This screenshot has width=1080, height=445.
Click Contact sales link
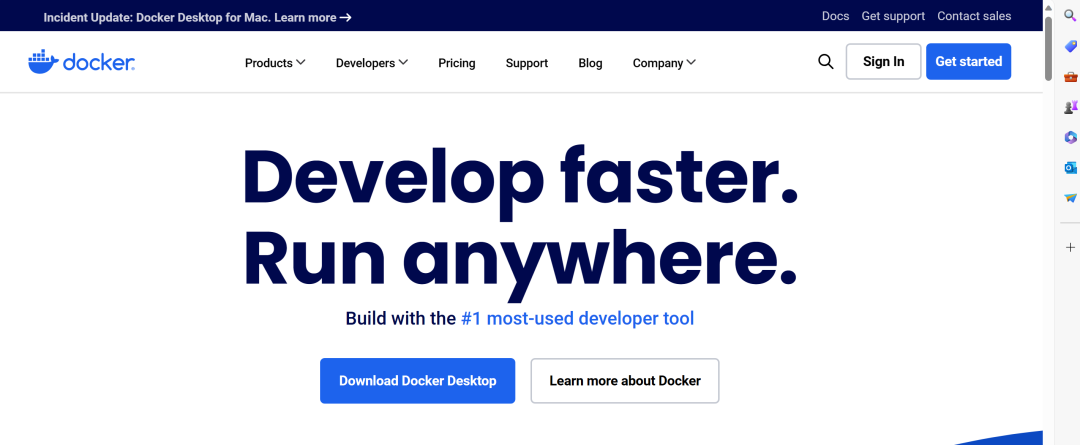point(974,16)
